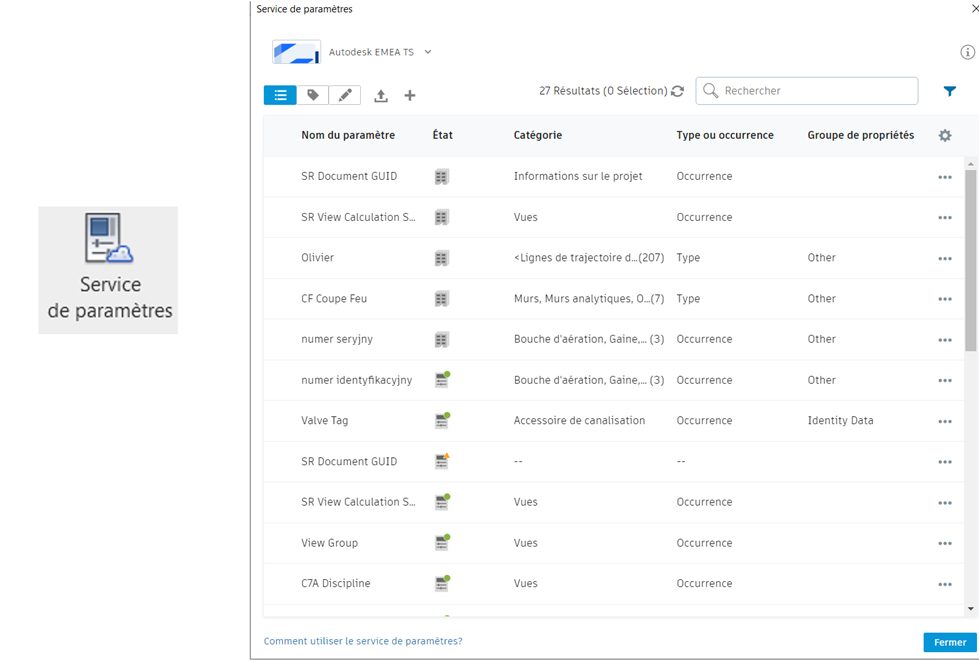
Task: Click state icon of Olivier row
Action: (x=441, y=258)
